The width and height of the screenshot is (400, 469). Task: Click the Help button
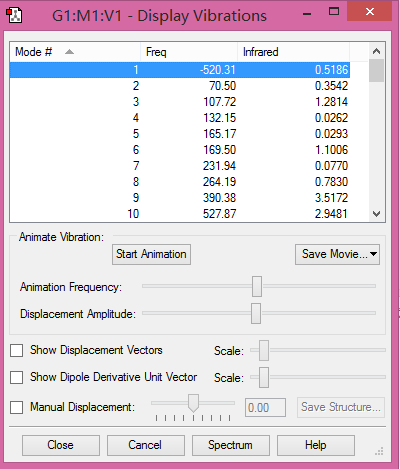click(316, 445)
